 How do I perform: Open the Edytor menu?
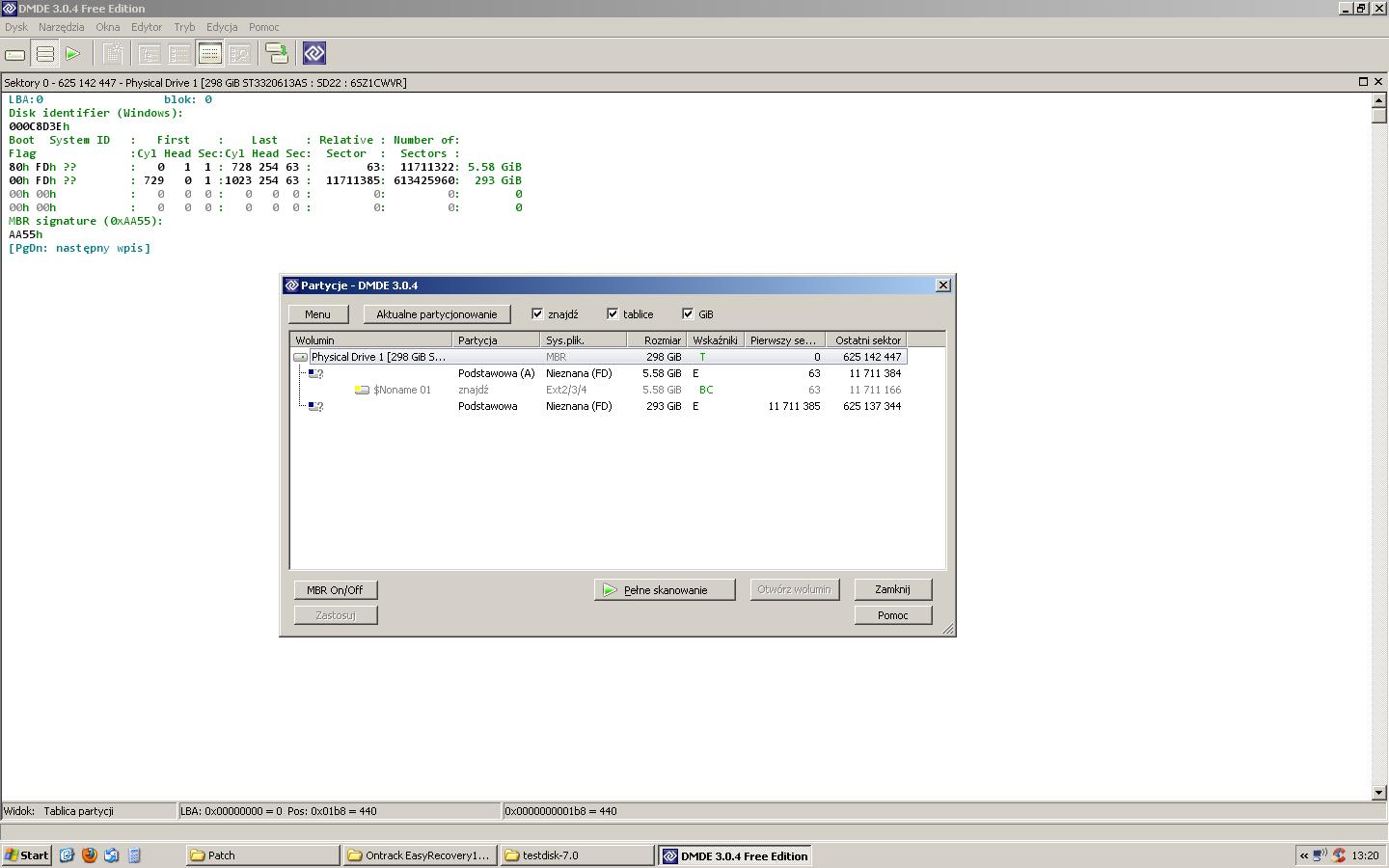pos(147,27)
